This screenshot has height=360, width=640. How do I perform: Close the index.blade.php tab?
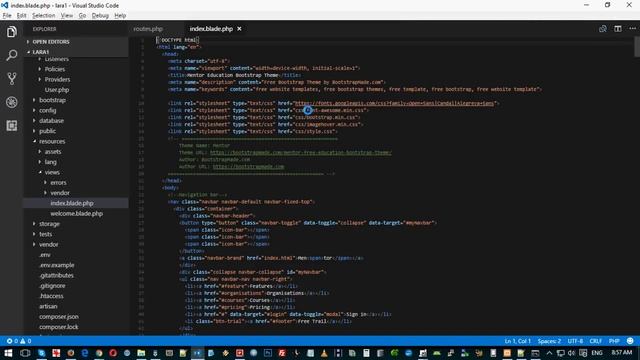[239, 29]
